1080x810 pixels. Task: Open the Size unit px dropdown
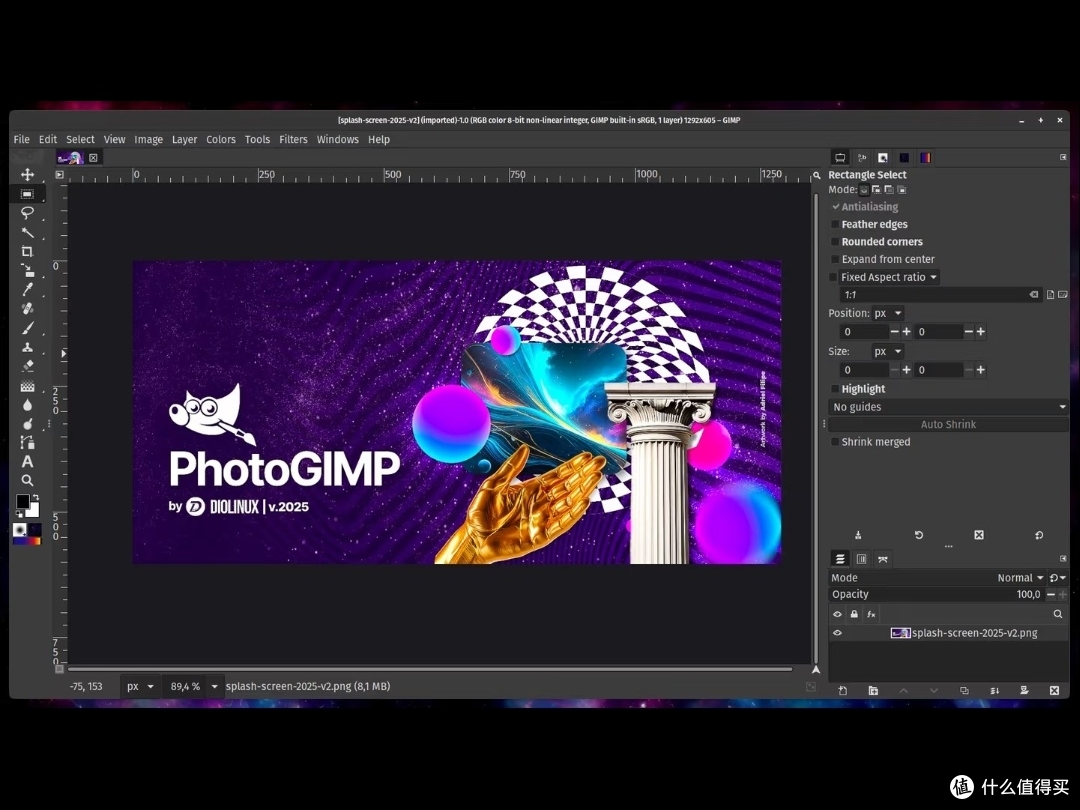coord(888,351)
